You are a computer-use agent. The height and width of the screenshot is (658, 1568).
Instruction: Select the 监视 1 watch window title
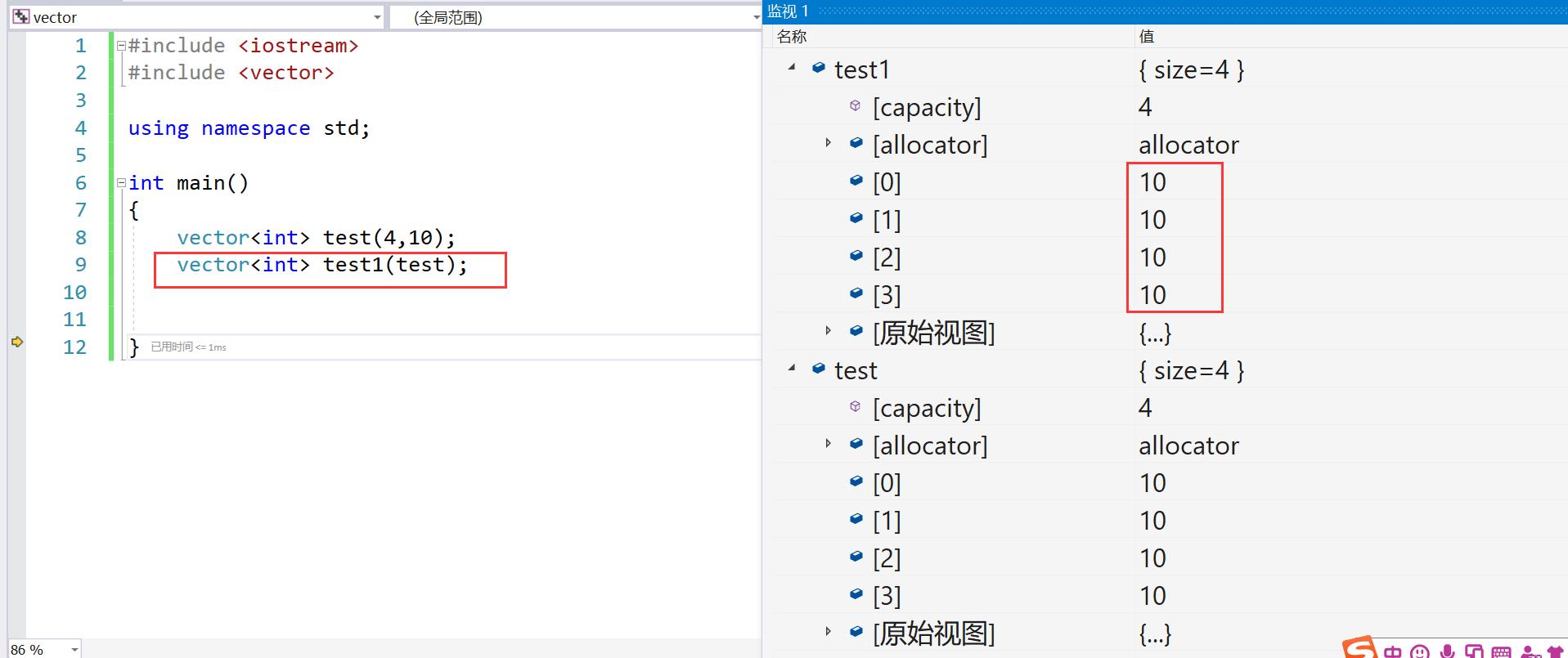[788, 11]
